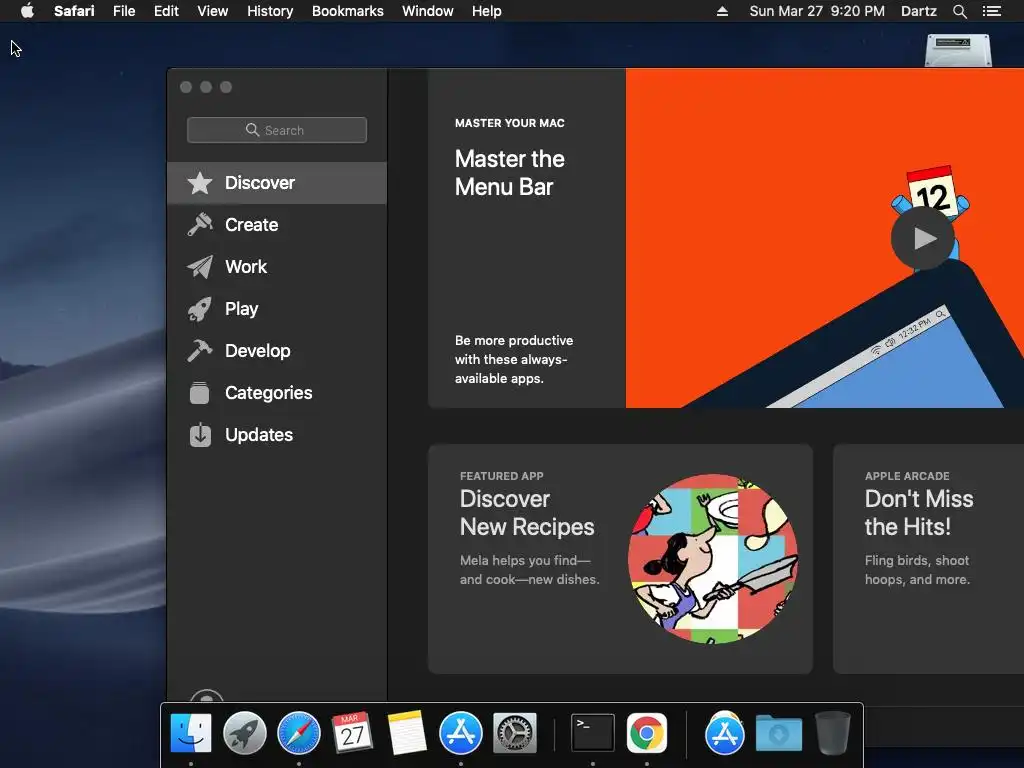
Task: Click the FEATURED APP label
Action: 502,476
